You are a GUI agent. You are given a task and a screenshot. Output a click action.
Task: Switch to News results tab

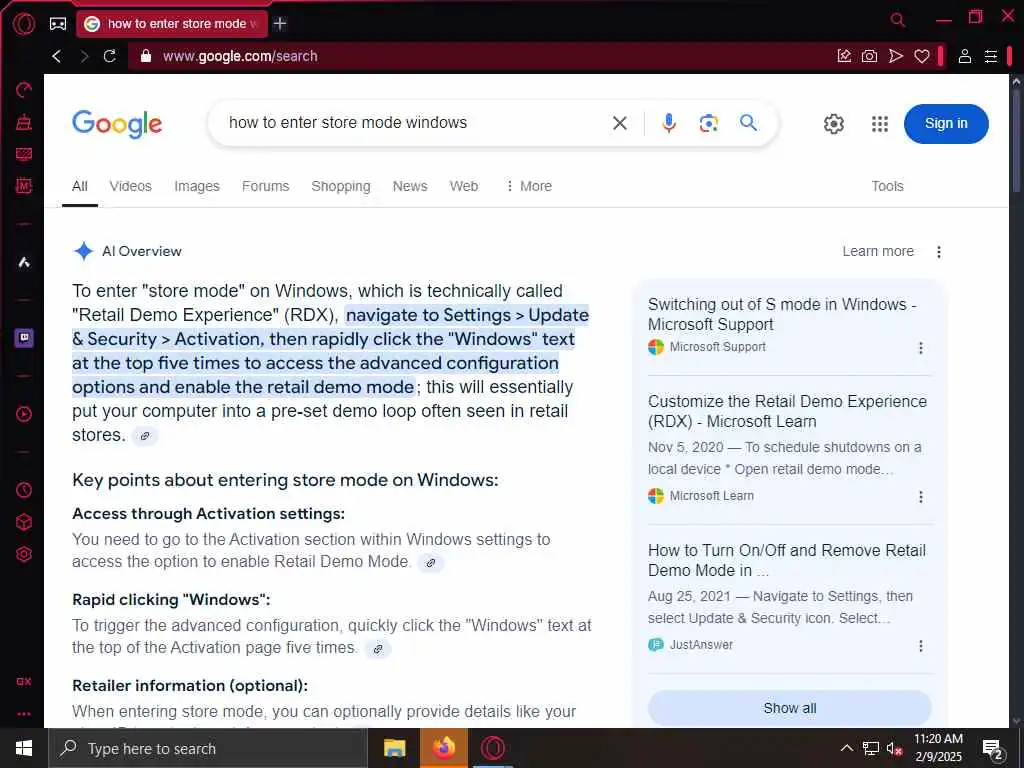[x=409, y=186]
